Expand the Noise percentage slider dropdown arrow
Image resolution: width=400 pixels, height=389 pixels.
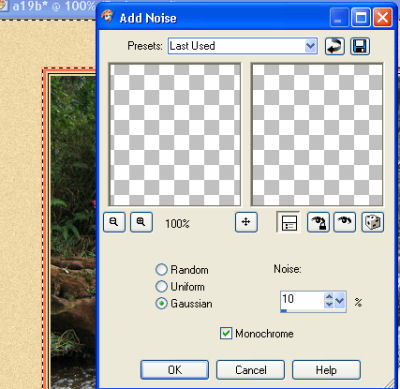340,301
